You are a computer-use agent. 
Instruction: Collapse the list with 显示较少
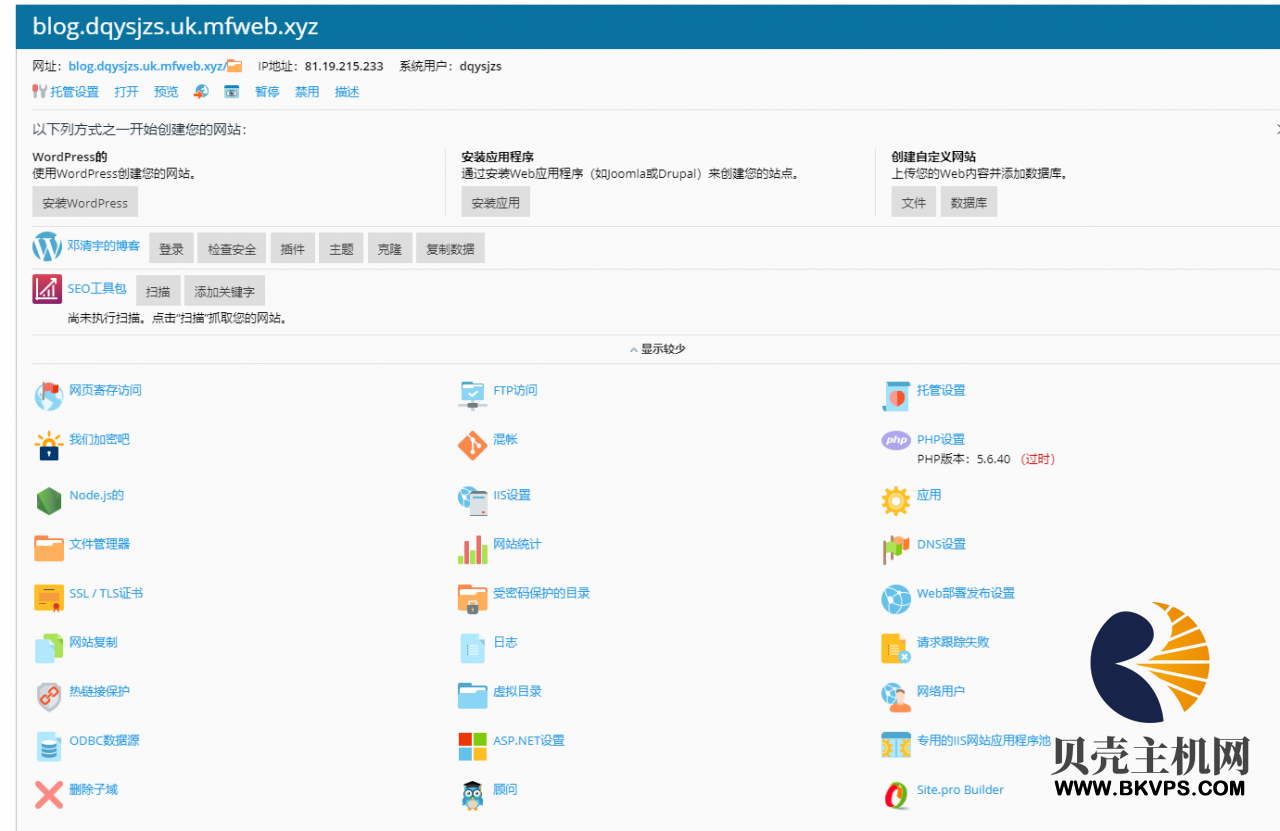tap(657, 349)
